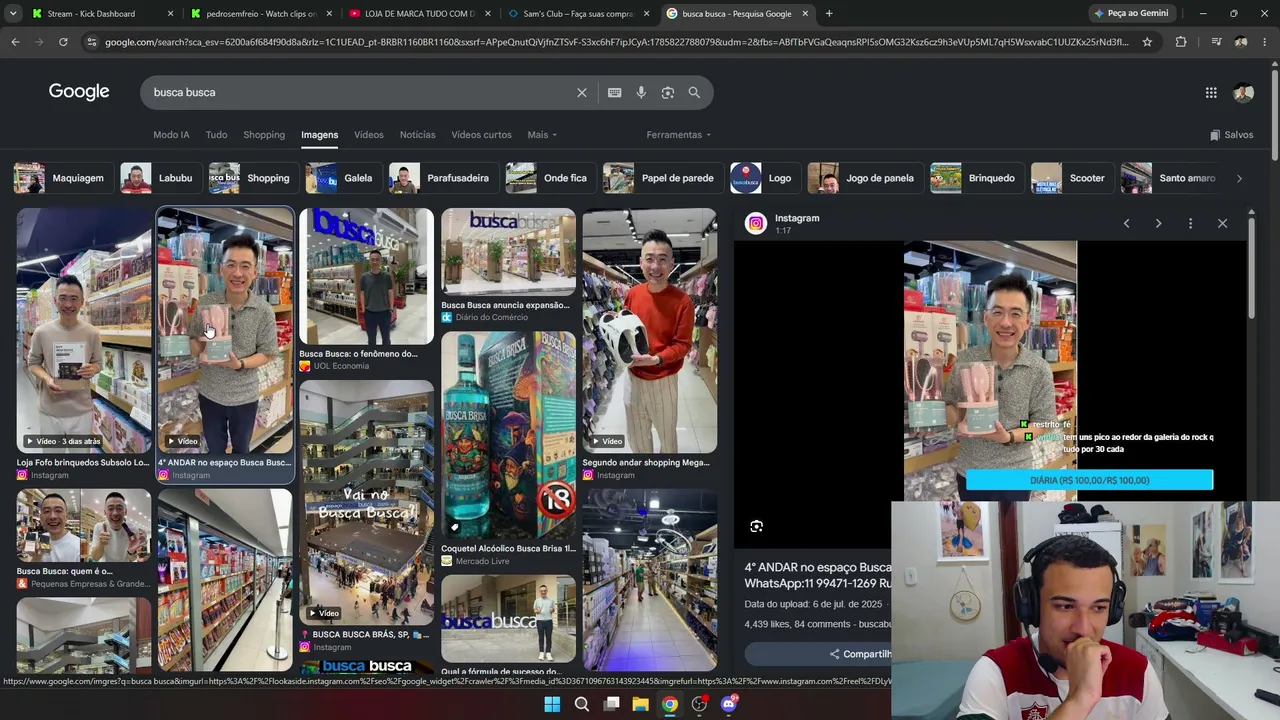Clear the search box with the X icon
This screenshot has width=1280, height=720.
582,92
